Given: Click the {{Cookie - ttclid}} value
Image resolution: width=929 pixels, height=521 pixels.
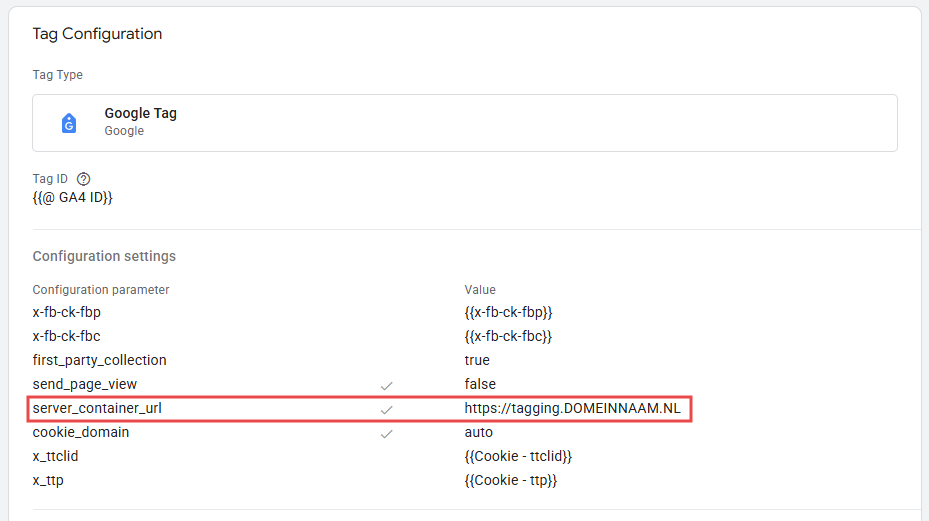Looking at the screenshot, I should pos(518,456).
